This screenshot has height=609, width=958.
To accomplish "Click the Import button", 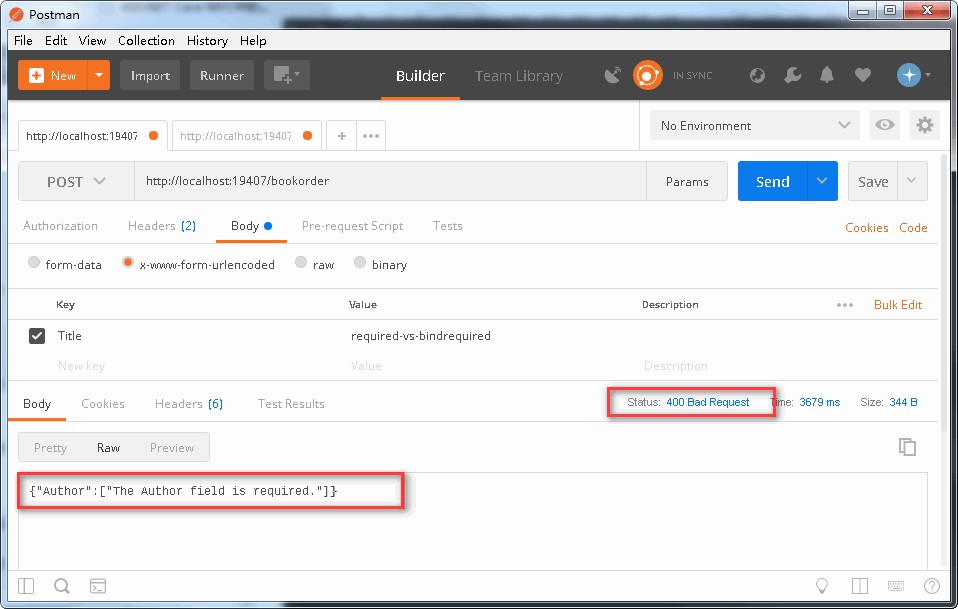I will (150, 76).
